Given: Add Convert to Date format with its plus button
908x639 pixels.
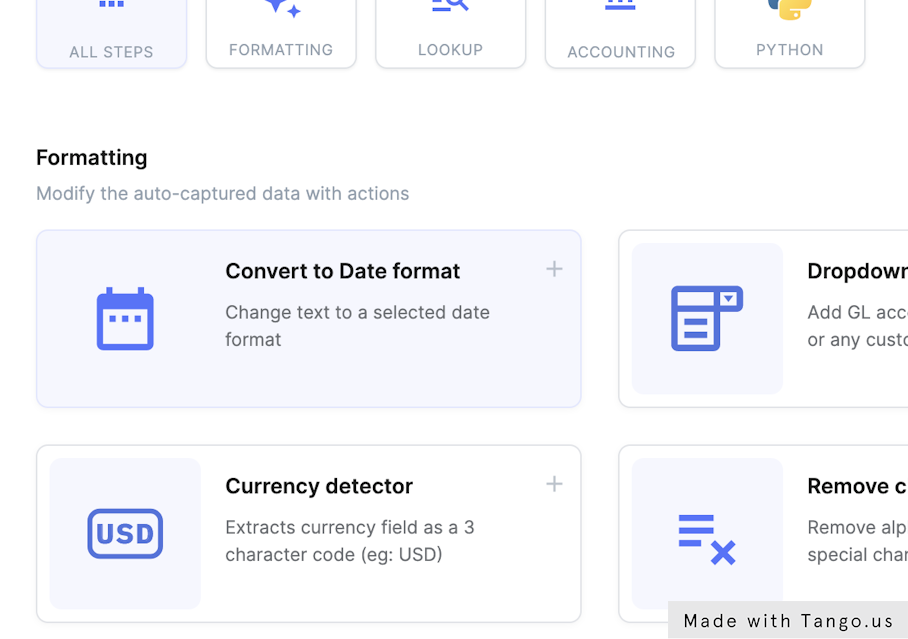Looking at the screenshot, I should click(554, 269).
